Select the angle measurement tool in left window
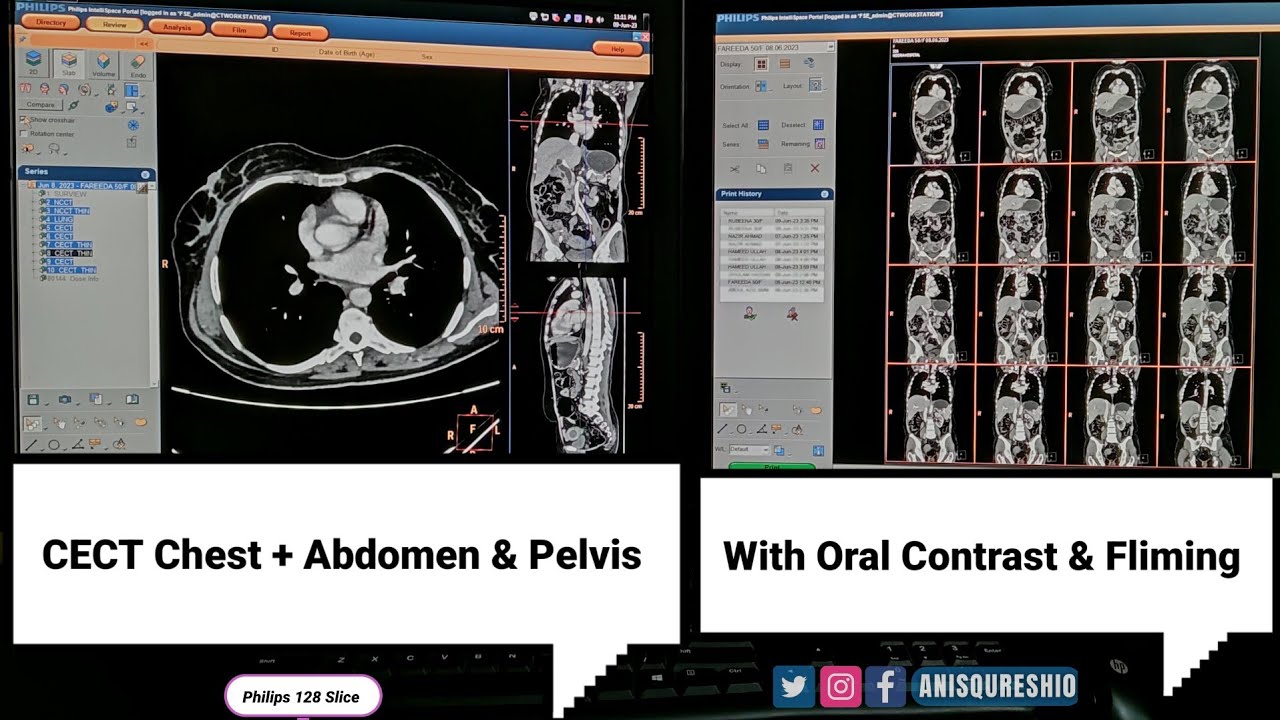 pyautogui.click(x=77, y=445)
